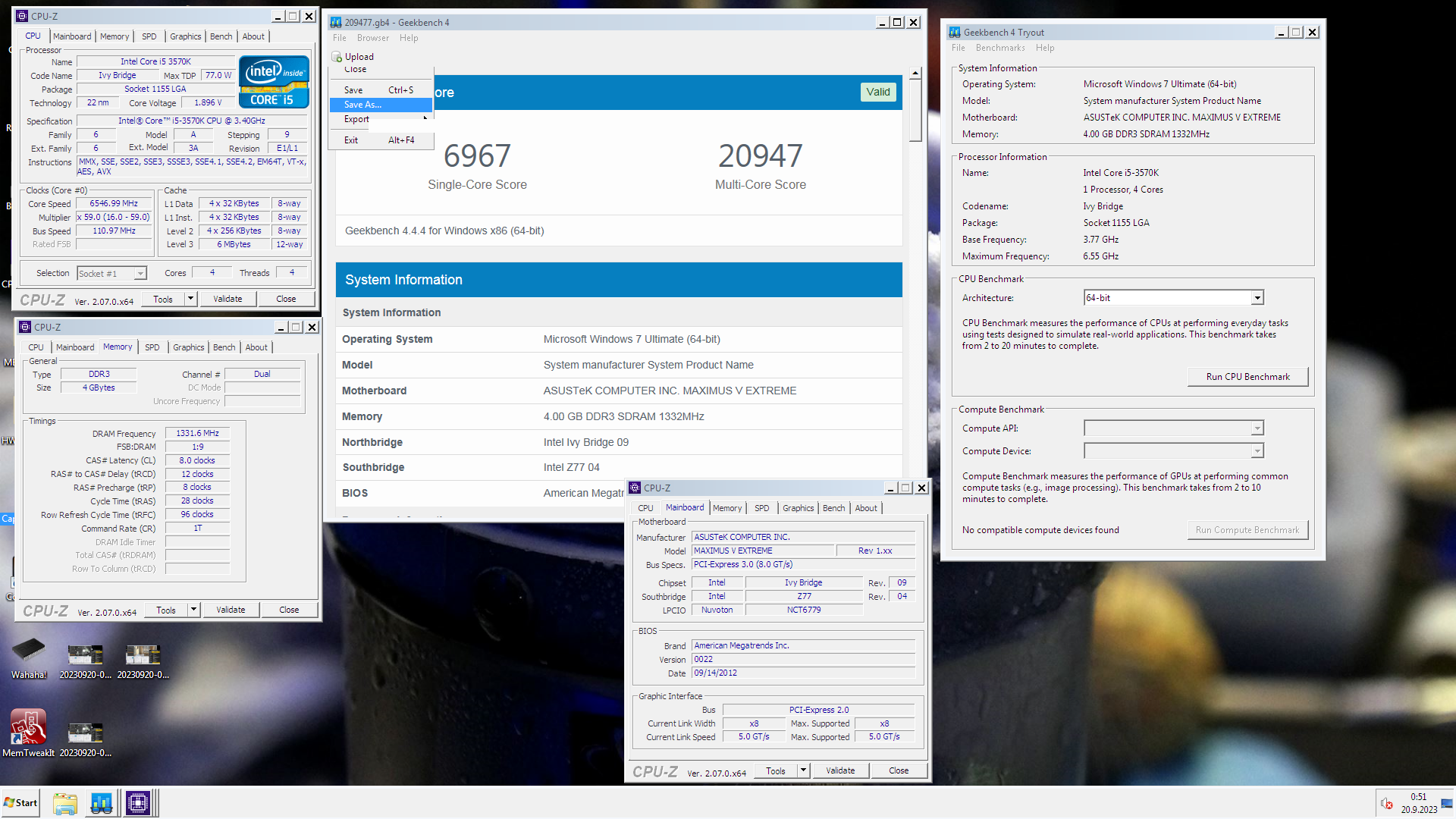Choose Exit in the File menu
Viewport: 1456px width, 819px height.
pyautogui.click(x=381, y=140)
